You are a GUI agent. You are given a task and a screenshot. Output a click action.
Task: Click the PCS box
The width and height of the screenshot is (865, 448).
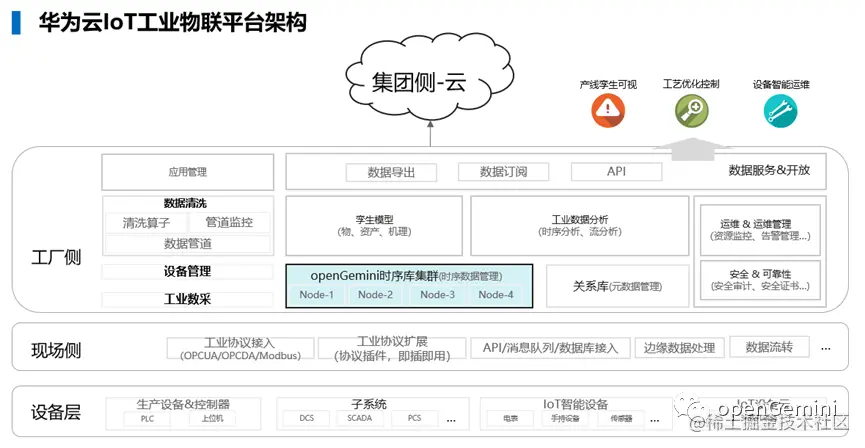(x=414, y=418)
